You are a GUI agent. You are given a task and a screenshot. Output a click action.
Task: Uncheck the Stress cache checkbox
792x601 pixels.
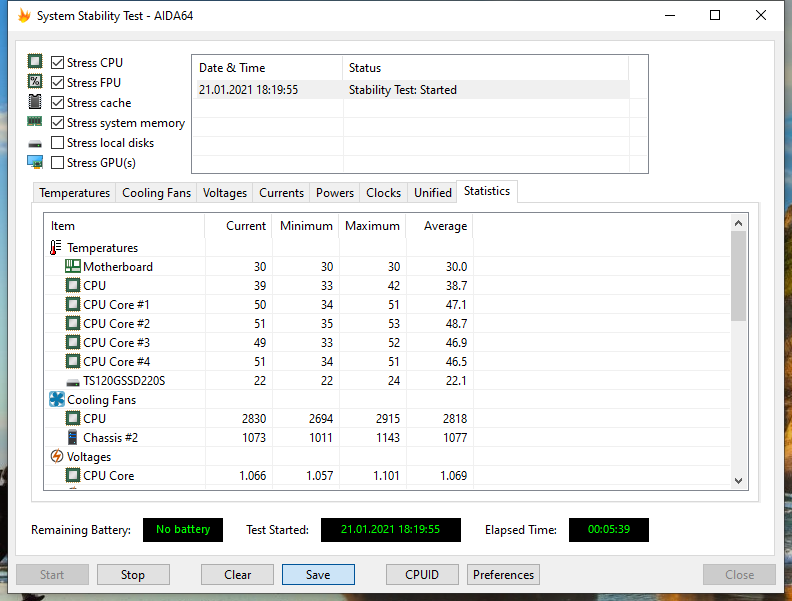[58, 103]
